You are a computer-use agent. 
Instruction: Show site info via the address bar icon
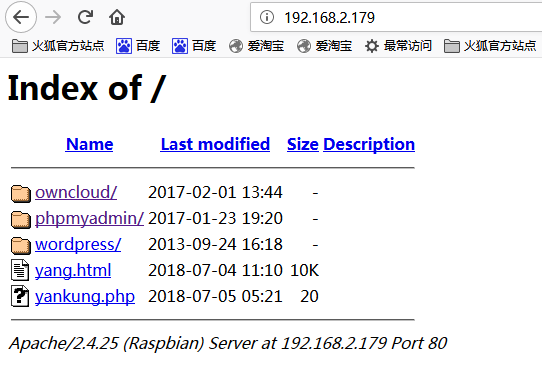(x=267, y=17)
